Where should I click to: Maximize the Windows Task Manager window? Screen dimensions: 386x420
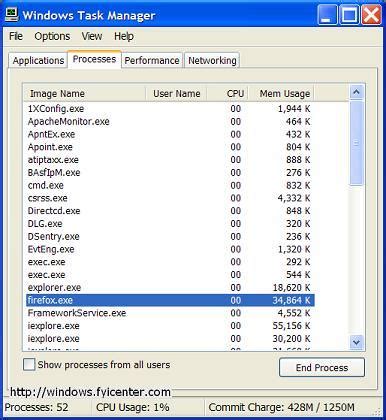349,15
